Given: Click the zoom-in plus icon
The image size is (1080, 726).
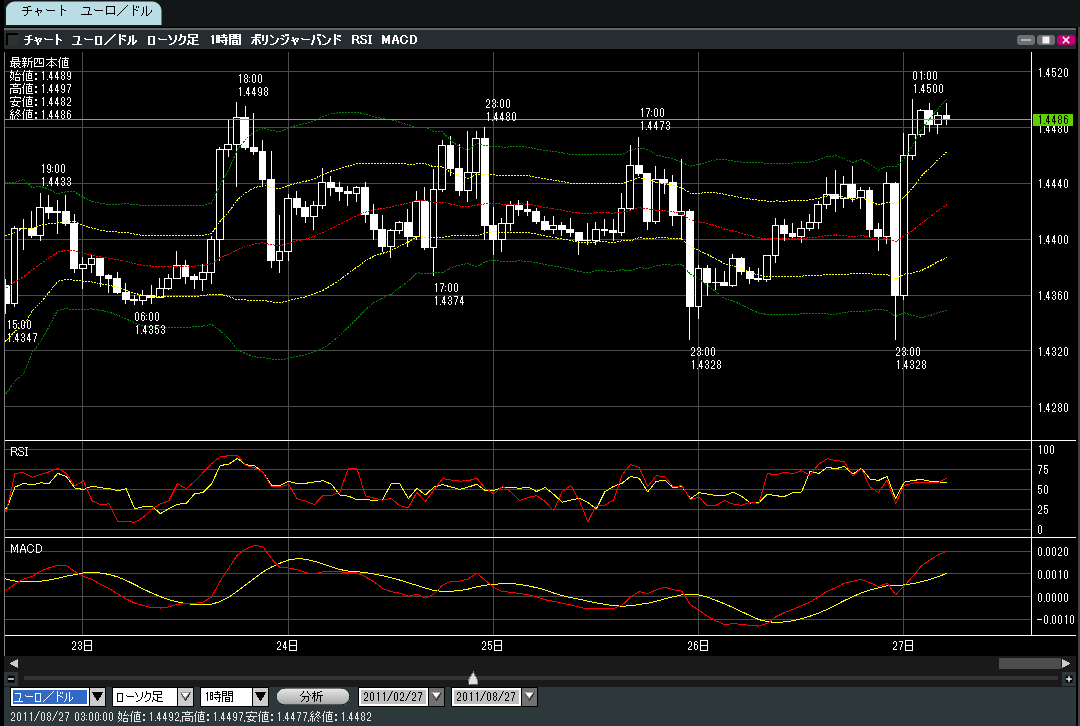Looking at the screenshot, I should click(x=1069, y=679).
